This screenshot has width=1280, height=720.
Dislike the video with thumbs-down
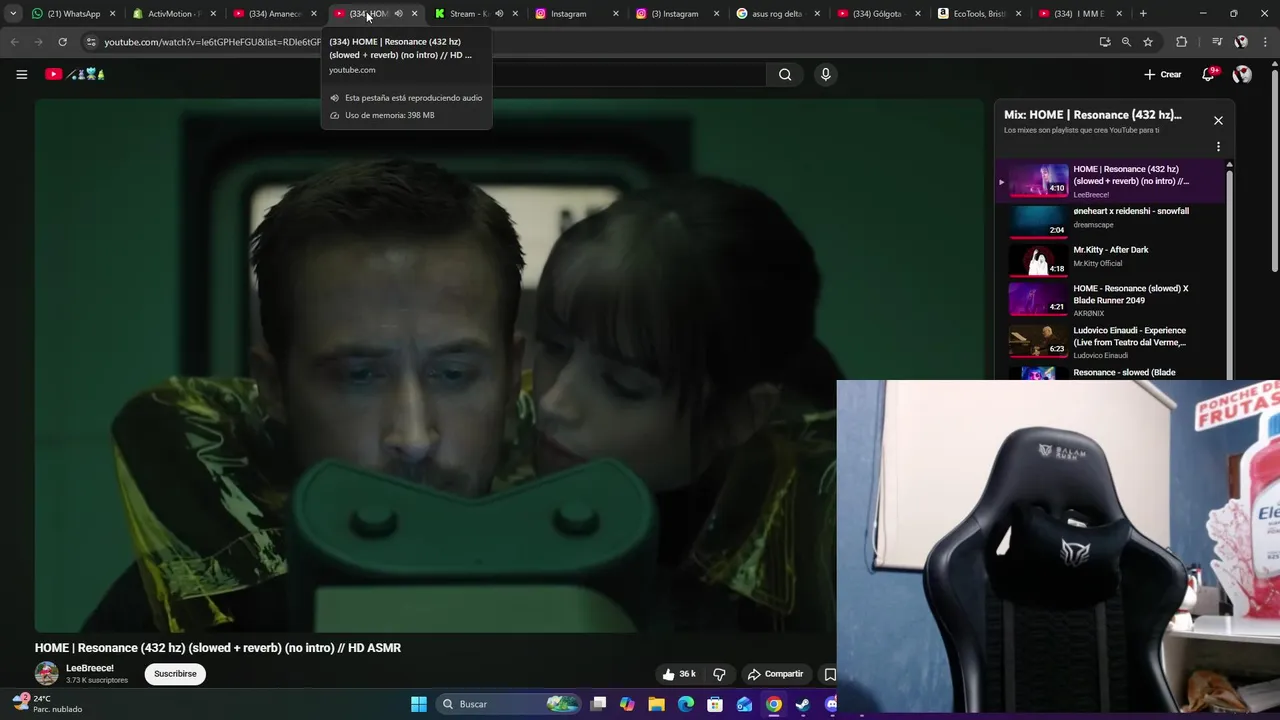tap(719, 674)
